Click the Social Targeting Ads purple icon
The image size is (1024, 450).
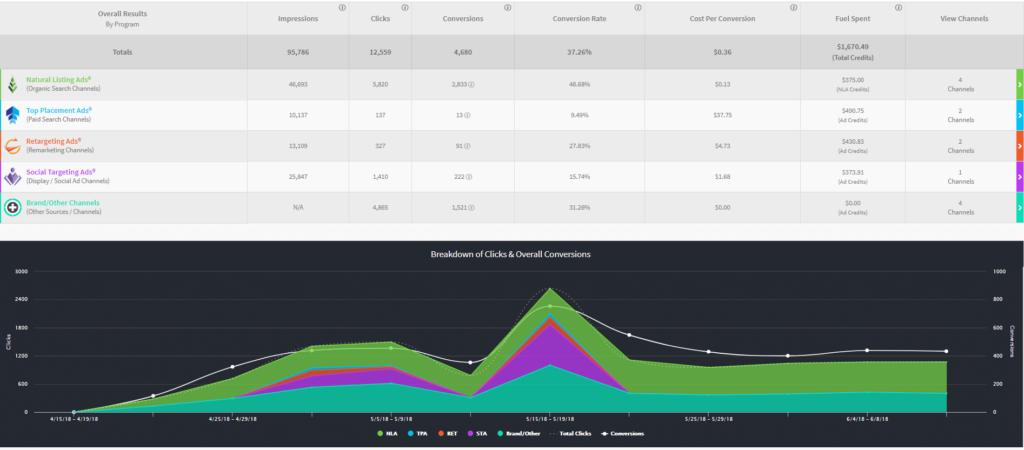(x=12, y=176)
